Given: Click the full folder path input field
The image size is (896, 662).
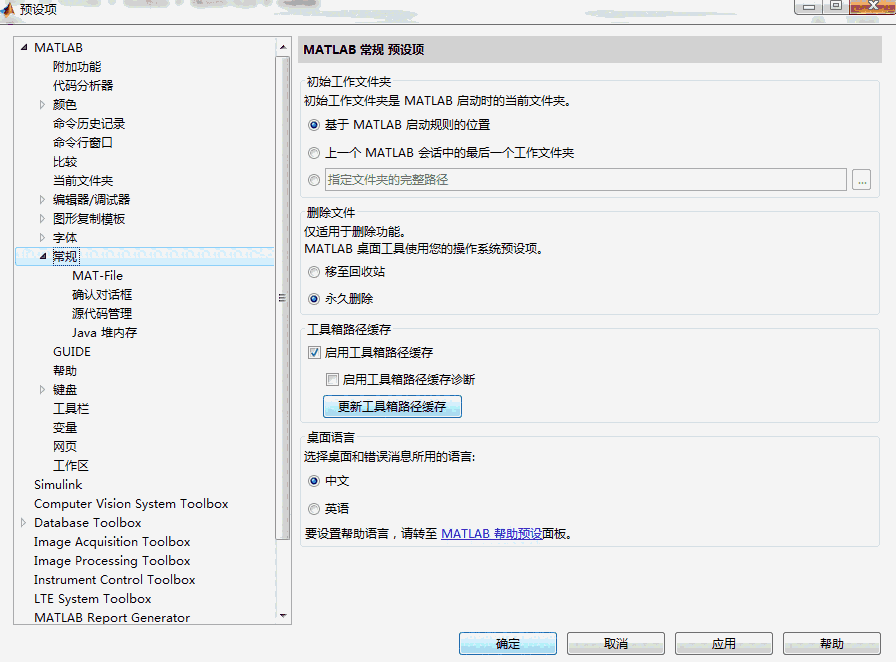Looking at the screenshot, I should coord(586,180).
